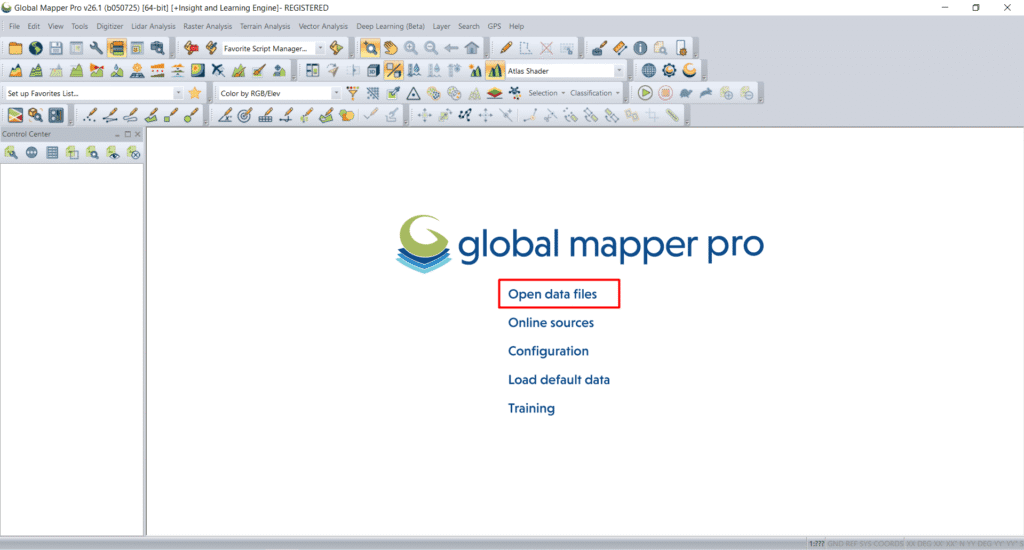Save the workspace with the floppy disk icon
The image size is (1024, 550).
(x=56, y=48)
